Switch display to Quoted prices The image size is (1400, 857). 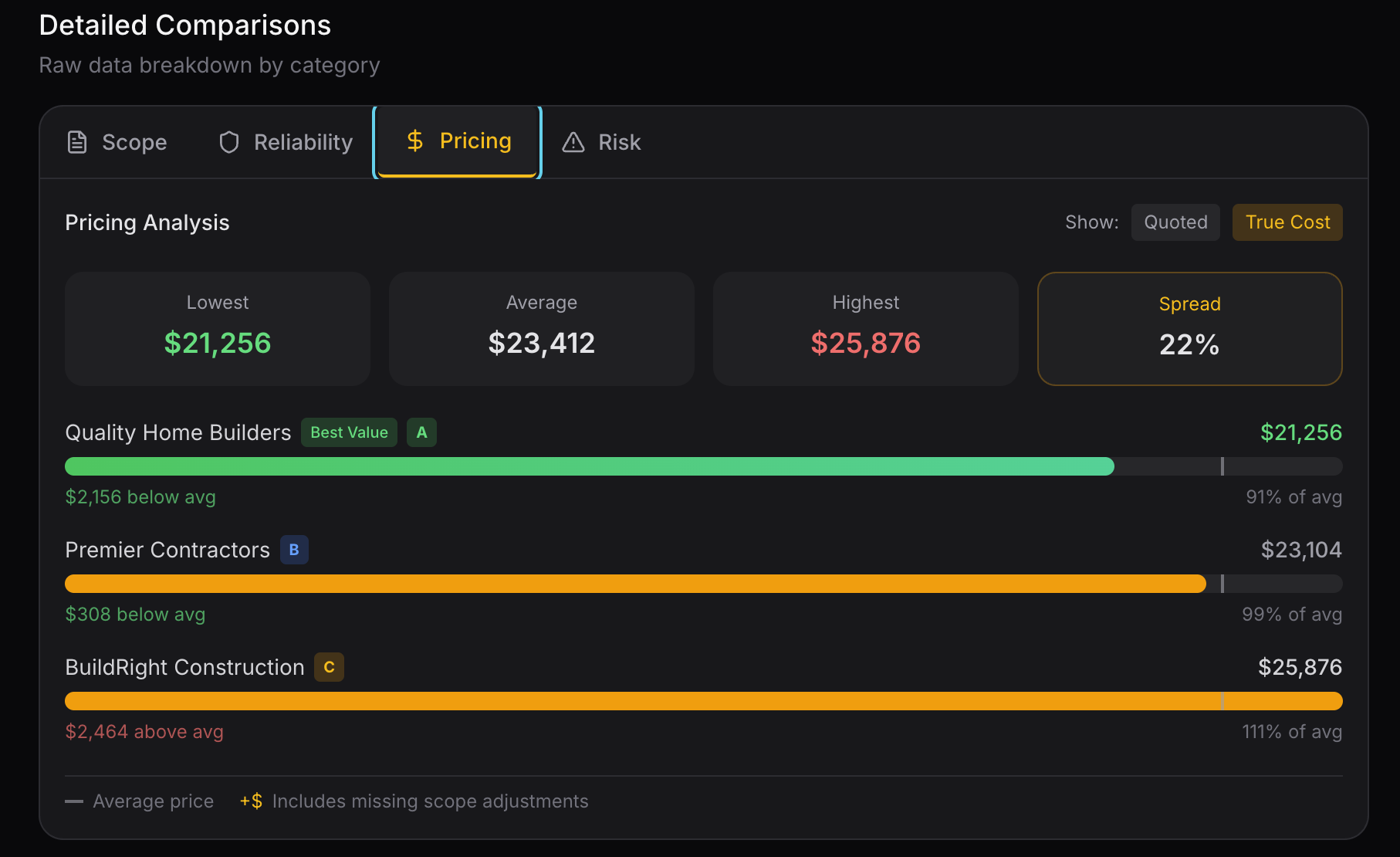[1175, 222]
